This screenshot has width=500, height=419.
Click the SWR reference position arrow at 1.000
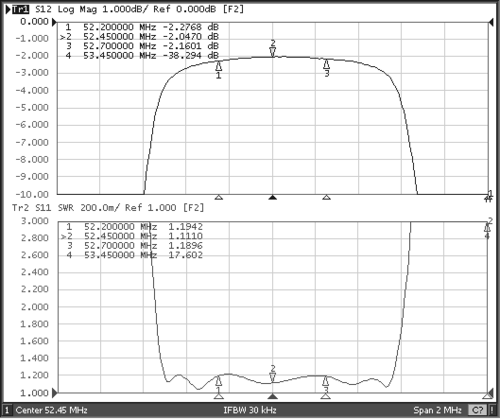[x=54, y=393]
